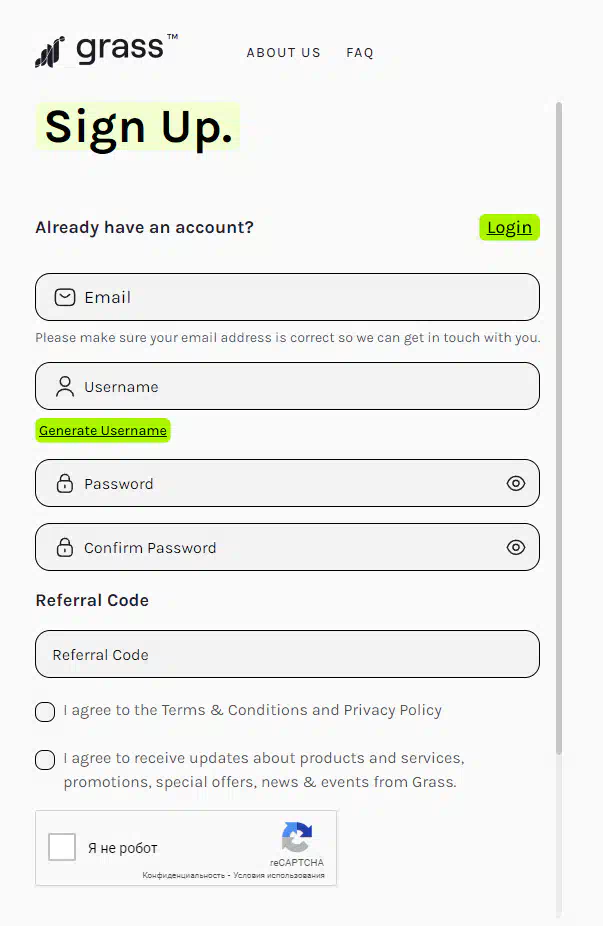Viewport: 603px width, 926px height.
Task: Go to Login page
Action: (509, 227)
